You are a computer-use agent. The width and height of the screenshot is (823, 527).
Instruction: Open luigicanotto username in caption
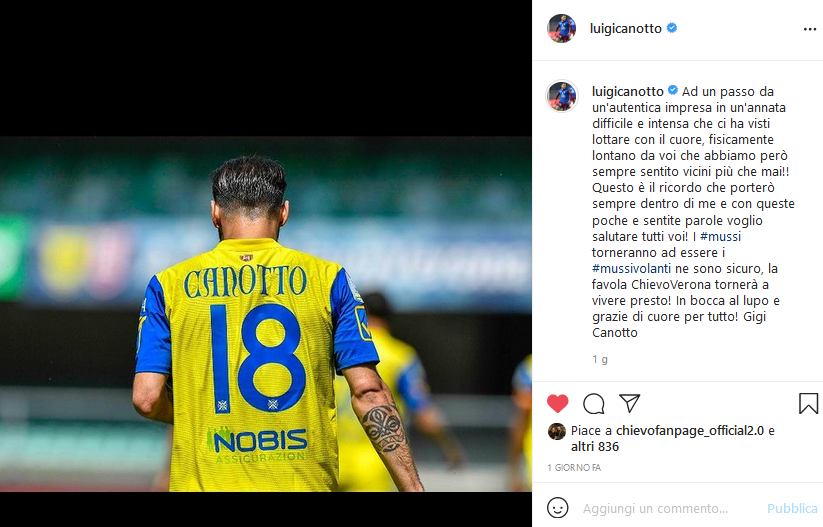628,91
